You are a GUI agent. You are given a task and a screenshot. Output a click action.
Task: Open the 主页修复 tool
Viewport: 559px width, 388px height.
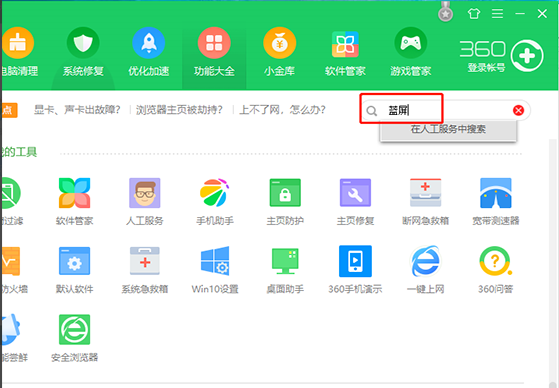(355, 201)
